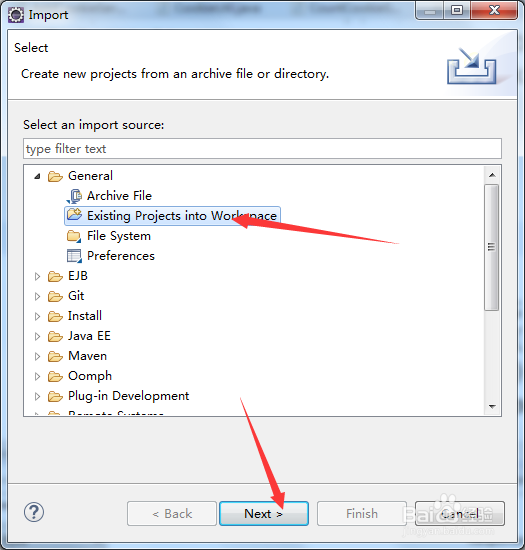525x550 pixels.
Task: Click the Preferences table icon
Action: pos(74,256)
